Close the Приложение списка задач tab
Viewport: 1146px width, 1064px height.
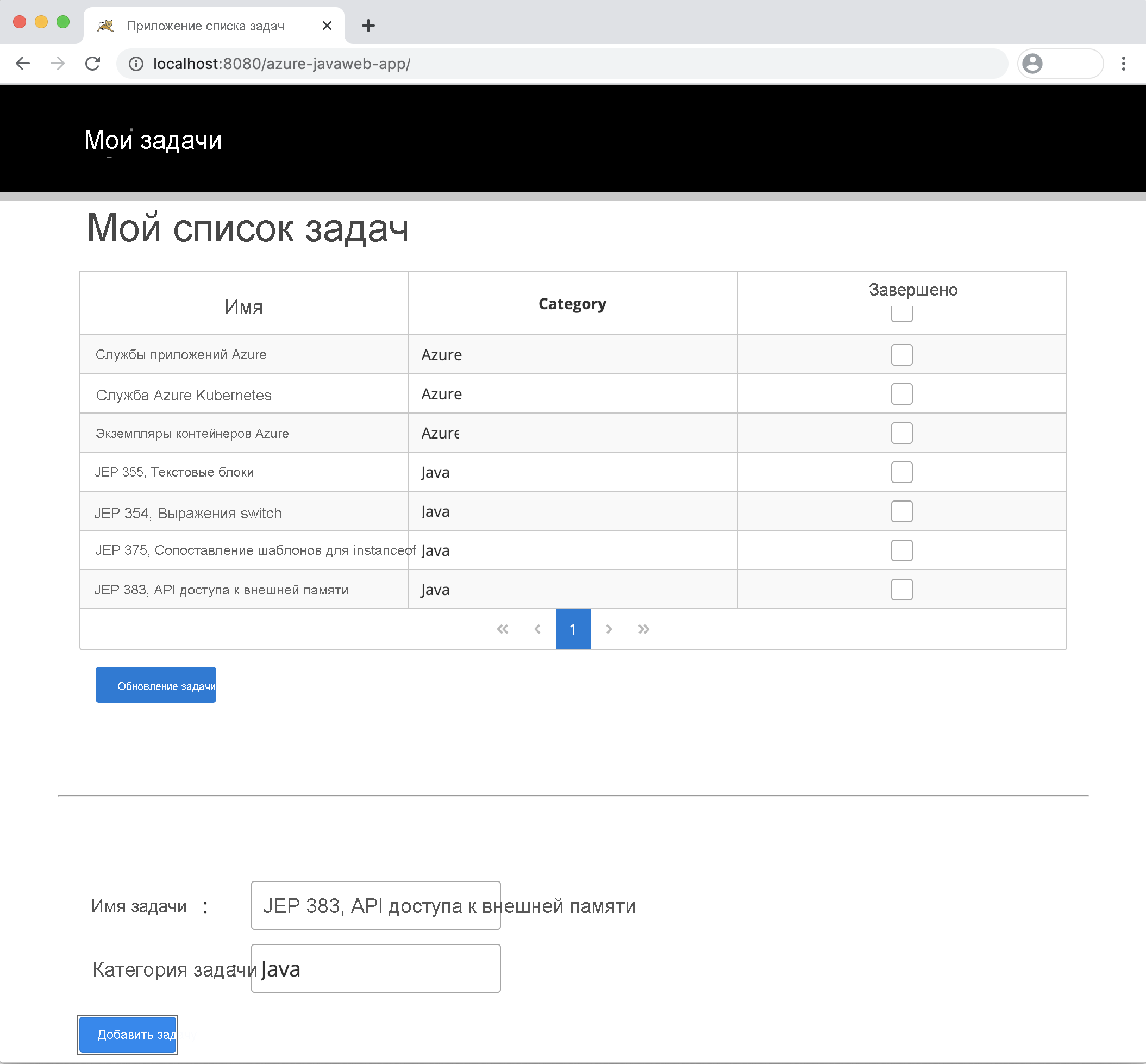pyautogui.click(x=327, y=26)
